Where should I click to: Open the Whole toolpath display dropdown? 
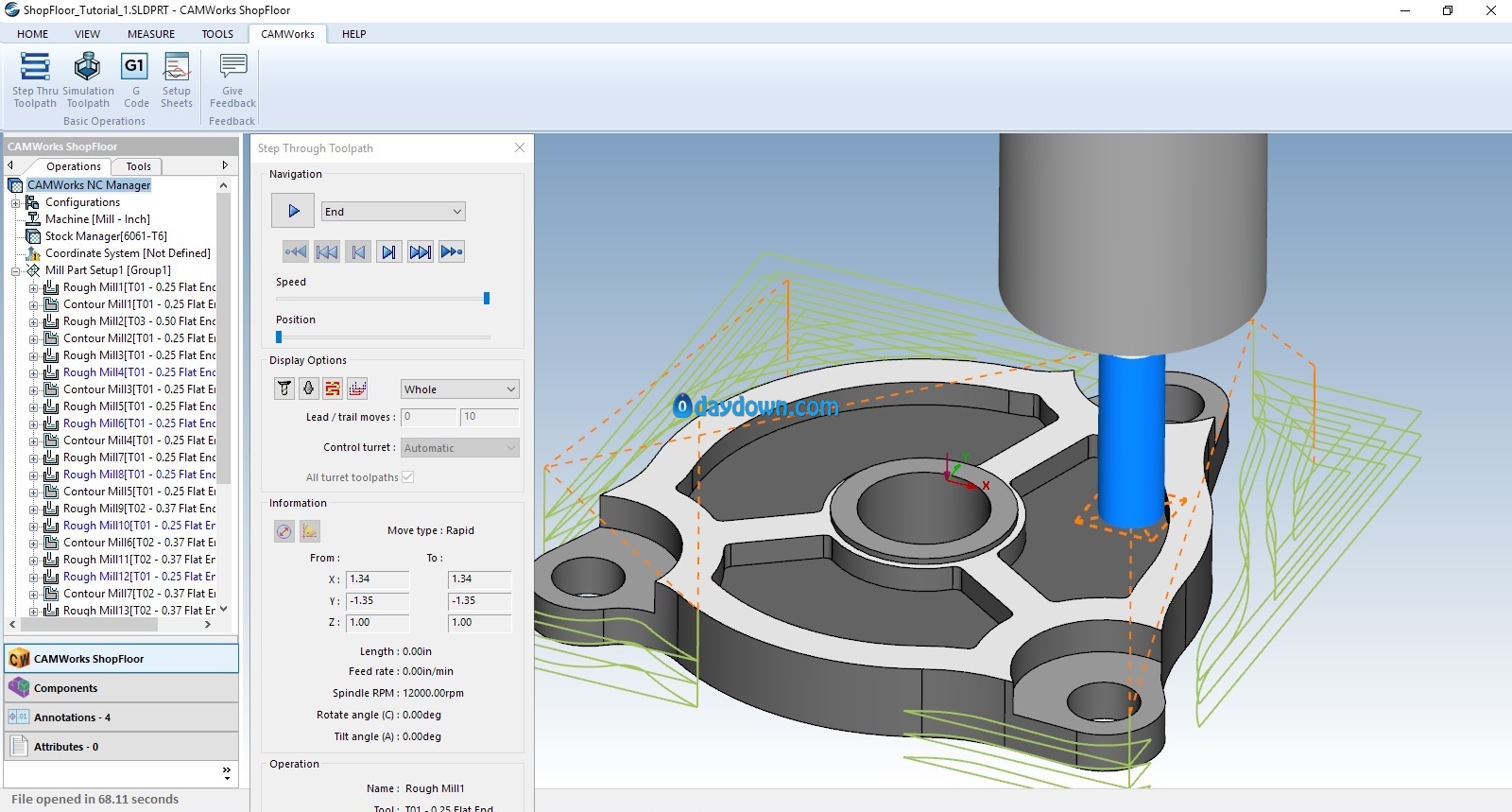(460, 389)
